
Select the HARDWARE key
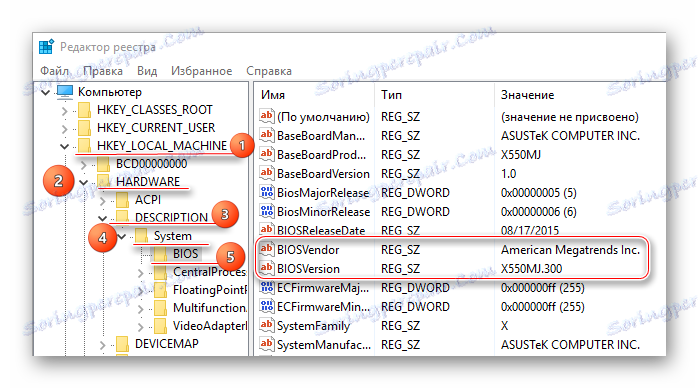[x=148, y=182]
